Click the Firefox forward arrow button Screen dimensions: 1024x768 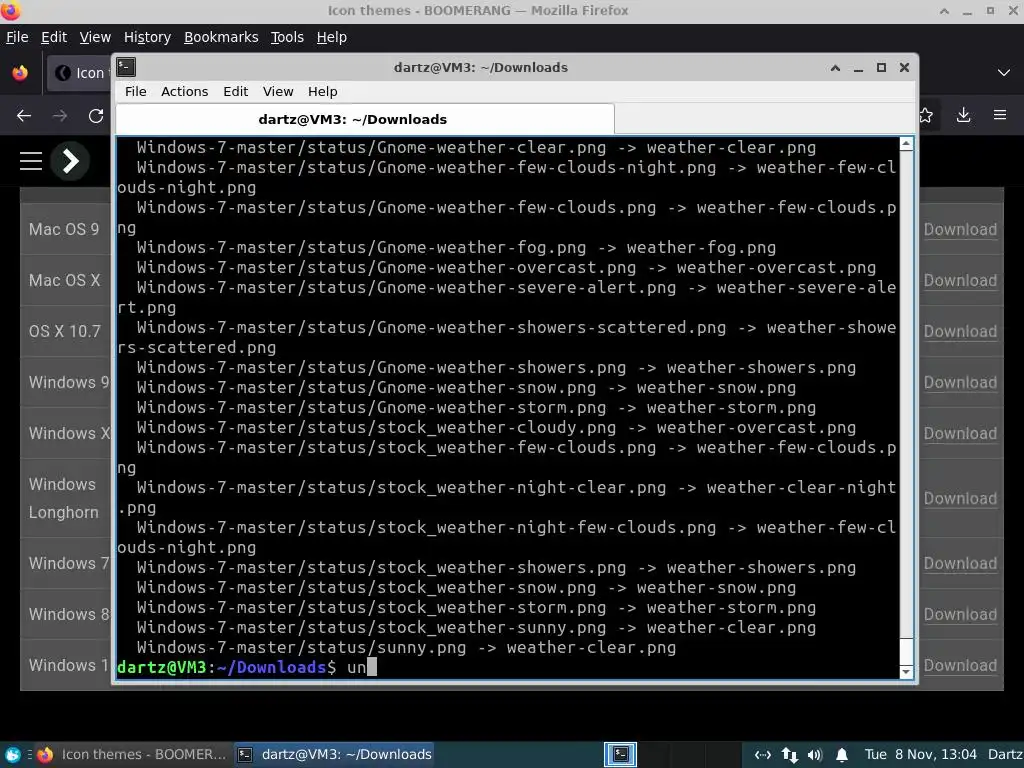[60, 116]
